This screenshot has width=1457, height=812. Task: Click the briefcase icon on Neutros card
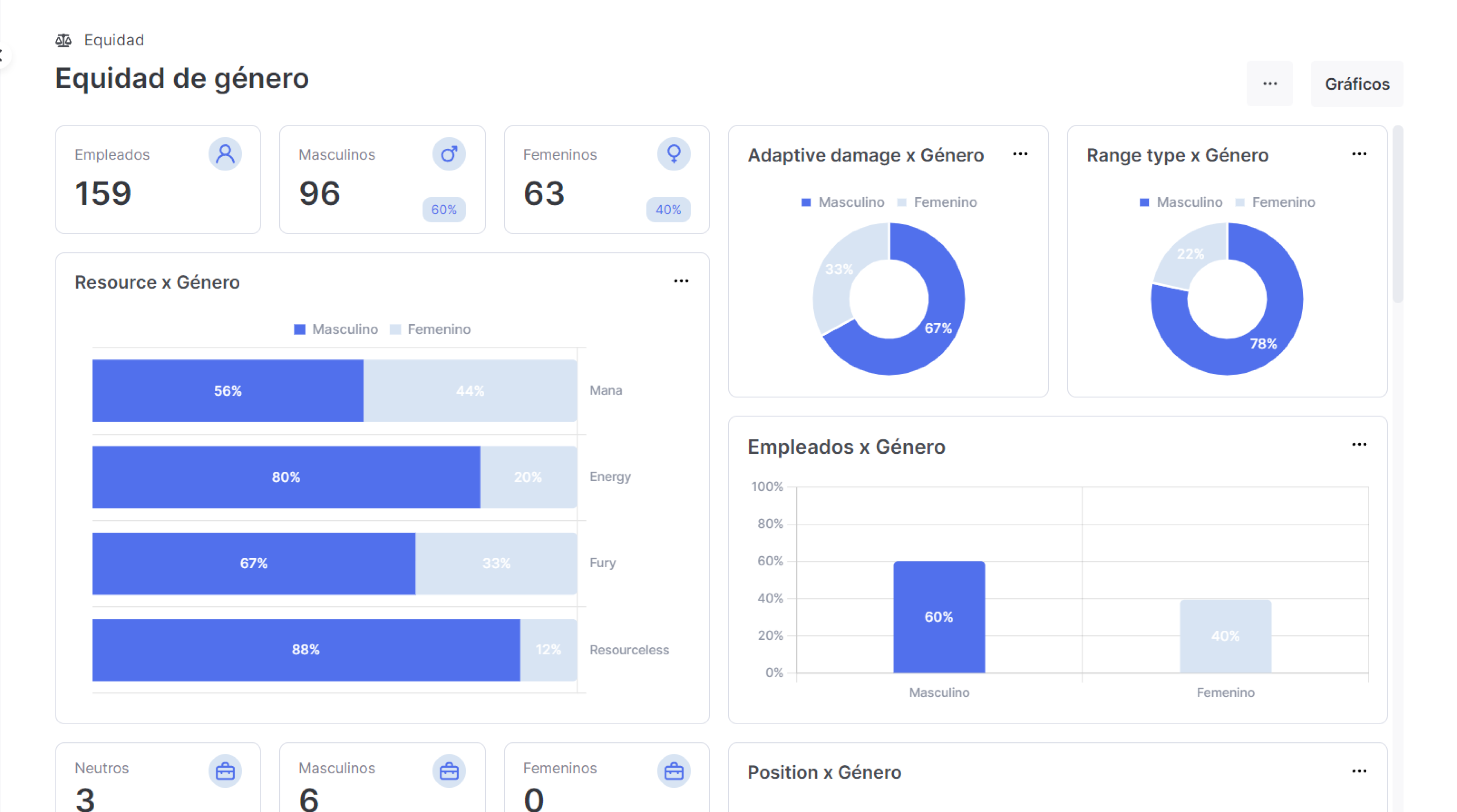[225, 771]
